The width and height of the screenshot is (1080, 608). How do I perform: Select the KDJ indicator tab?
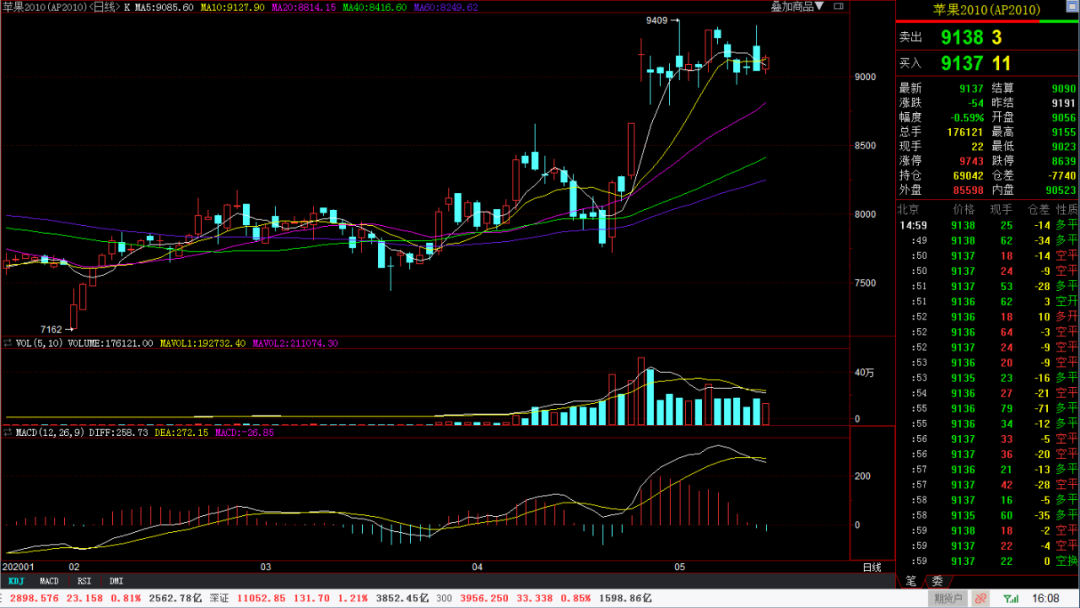pos(16,581)
